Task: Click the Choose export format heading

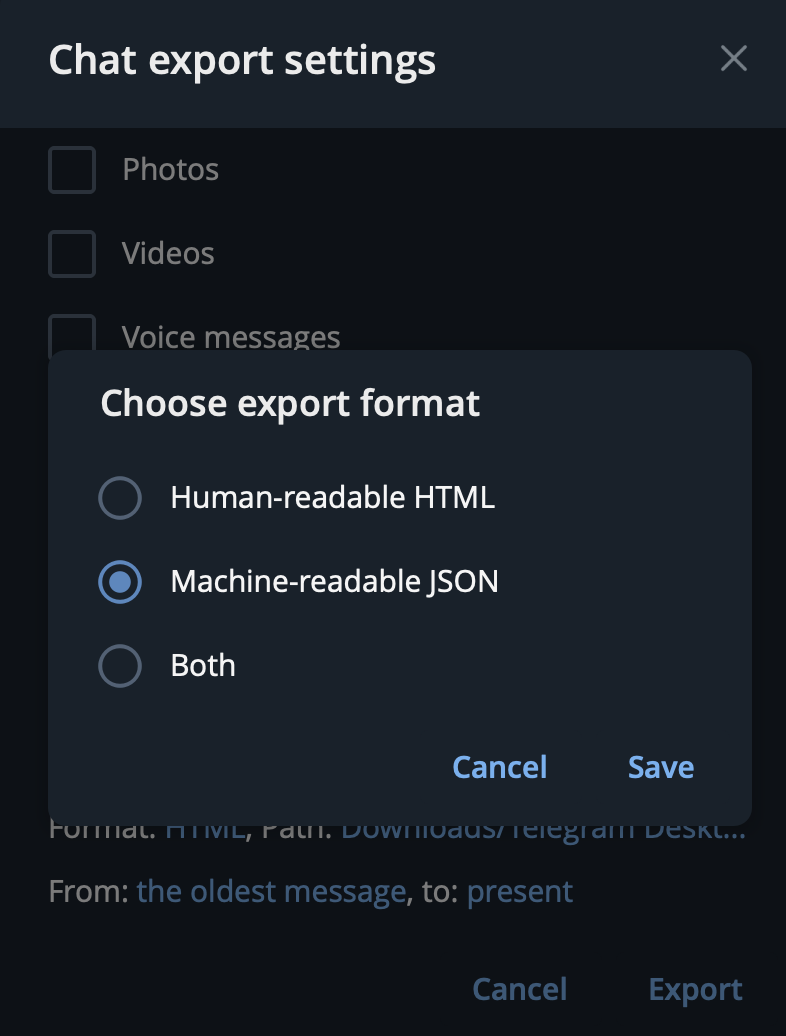Action: [290, 403]
